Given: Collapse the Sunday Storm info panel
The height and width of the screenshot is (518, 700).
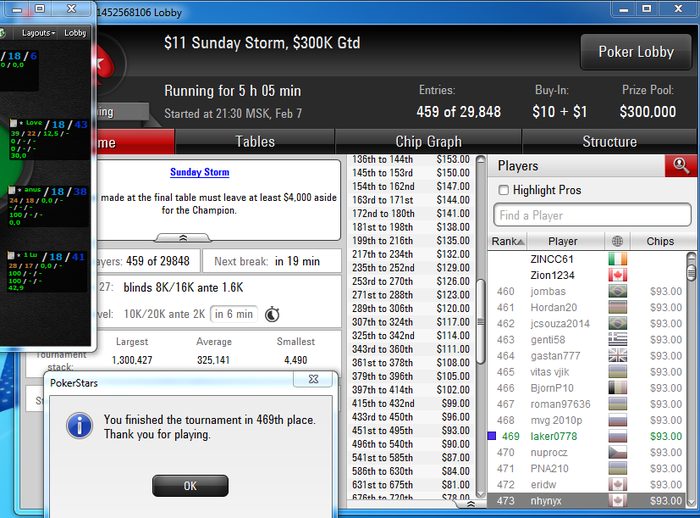Looking at the screenshot, I should [x=183, y=238].
